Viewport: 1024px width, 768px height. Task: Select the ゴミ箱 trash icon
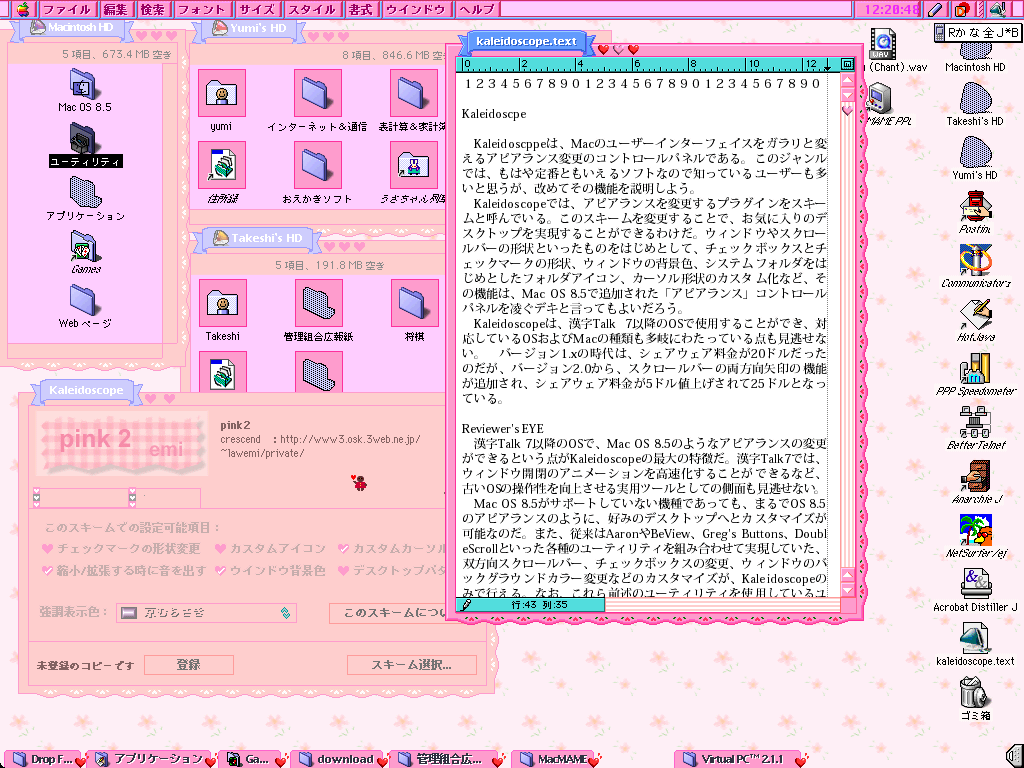click(975, 692)
